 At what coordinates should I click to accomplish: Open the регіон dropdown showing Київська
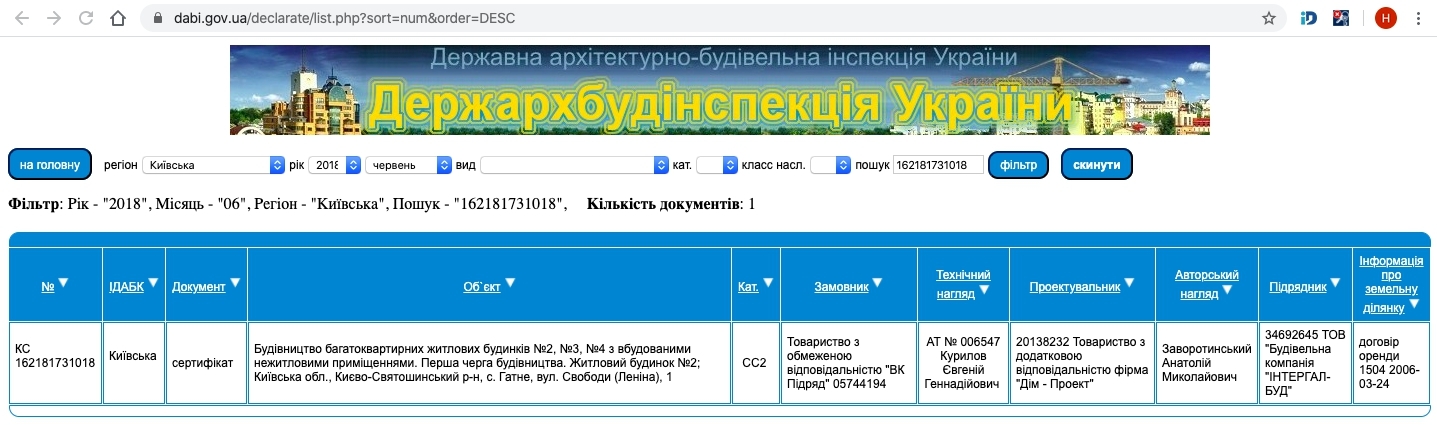[214, 164]
